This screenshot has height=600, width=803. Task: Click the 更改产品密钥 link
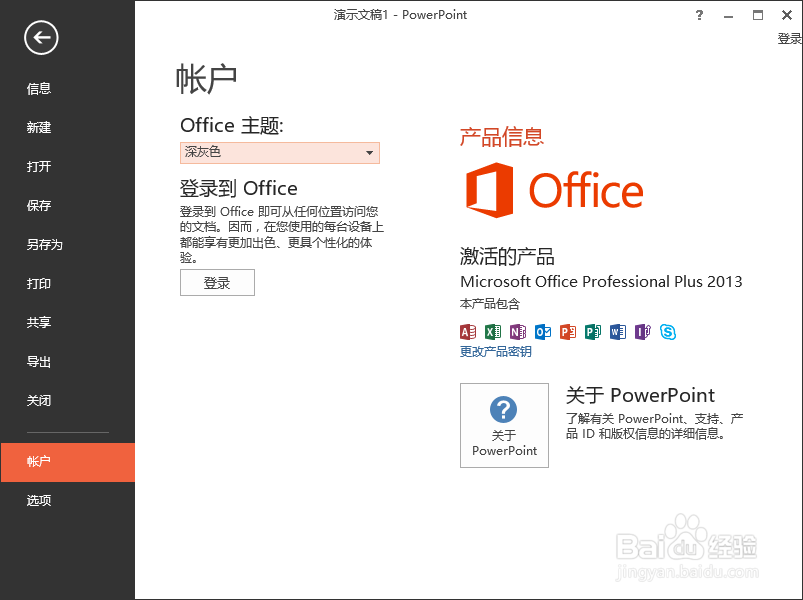[495, 352]
